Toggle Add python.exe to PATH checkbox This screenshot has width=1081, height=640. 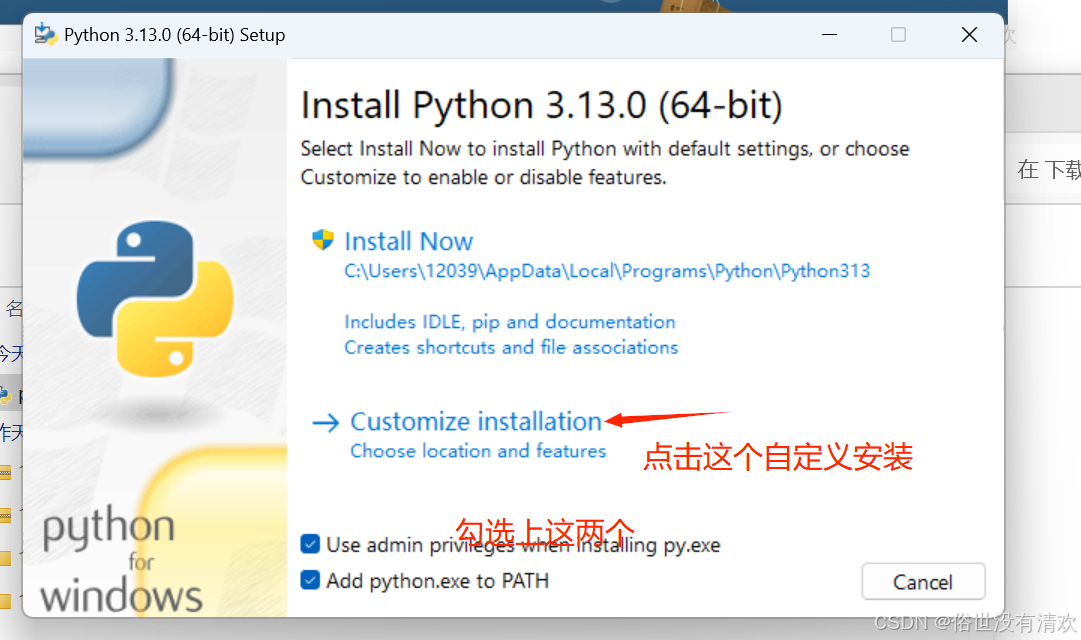coord(310,580)
